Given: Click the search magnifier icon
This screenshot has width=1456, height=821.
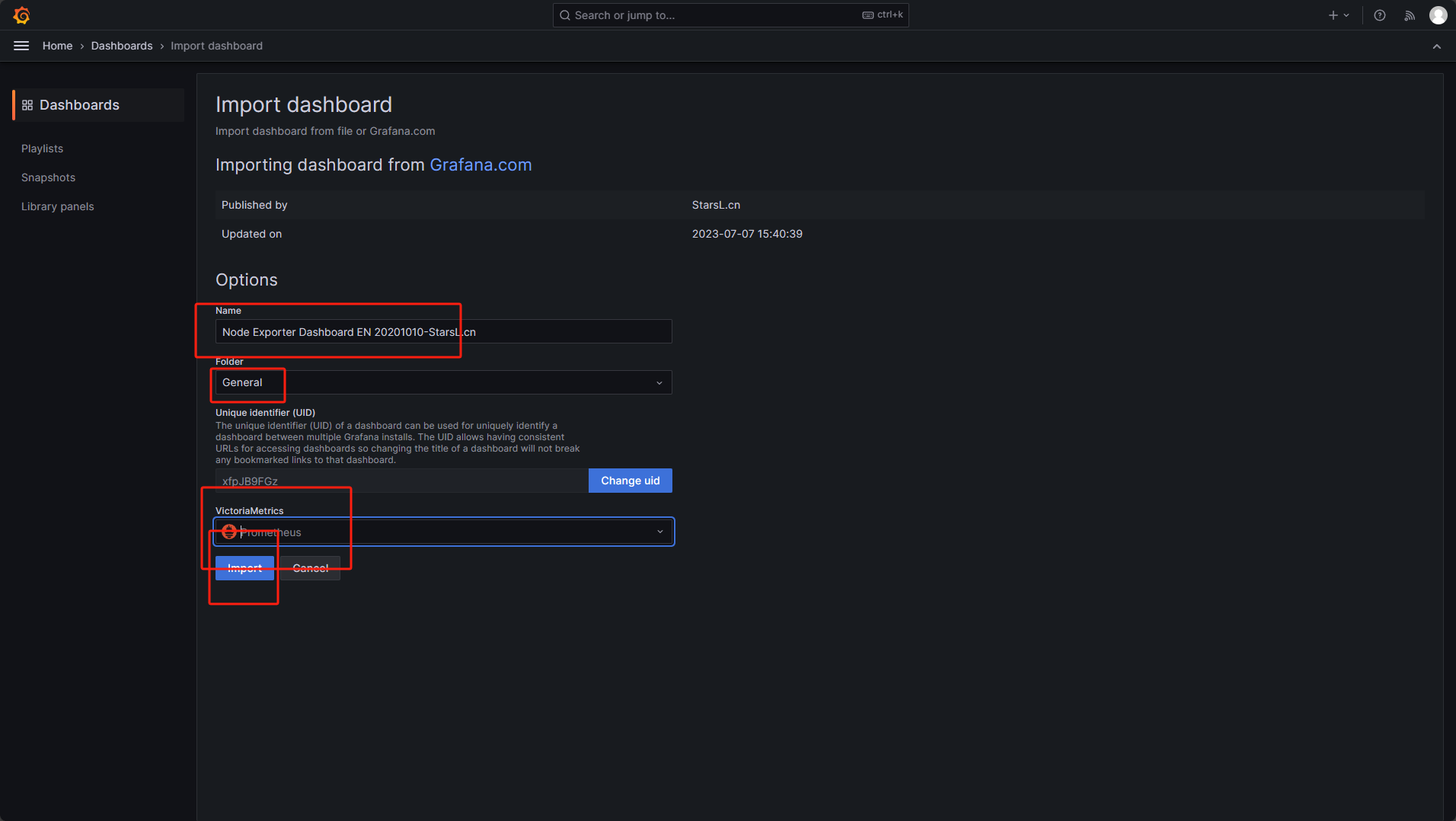Looking at the screenshot, I should 565,15.
